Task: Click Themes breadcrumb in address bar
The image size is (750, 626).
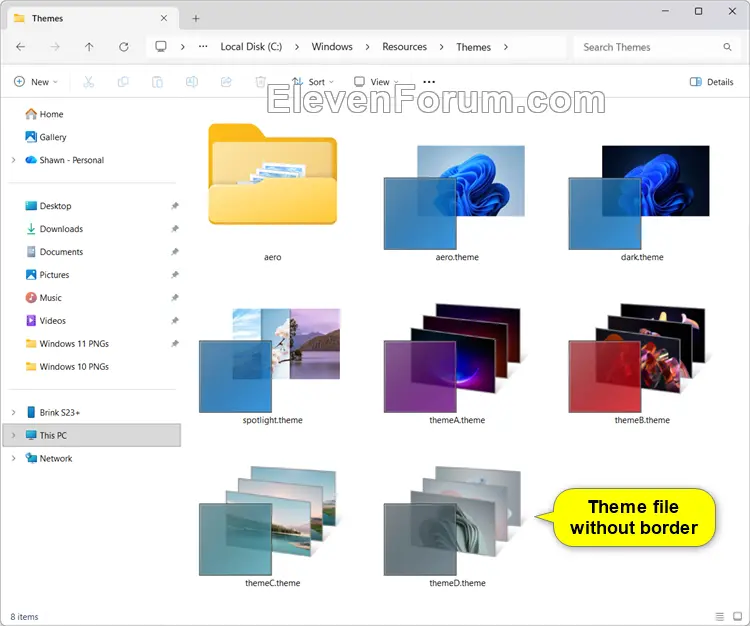Action: click(474, 47)
